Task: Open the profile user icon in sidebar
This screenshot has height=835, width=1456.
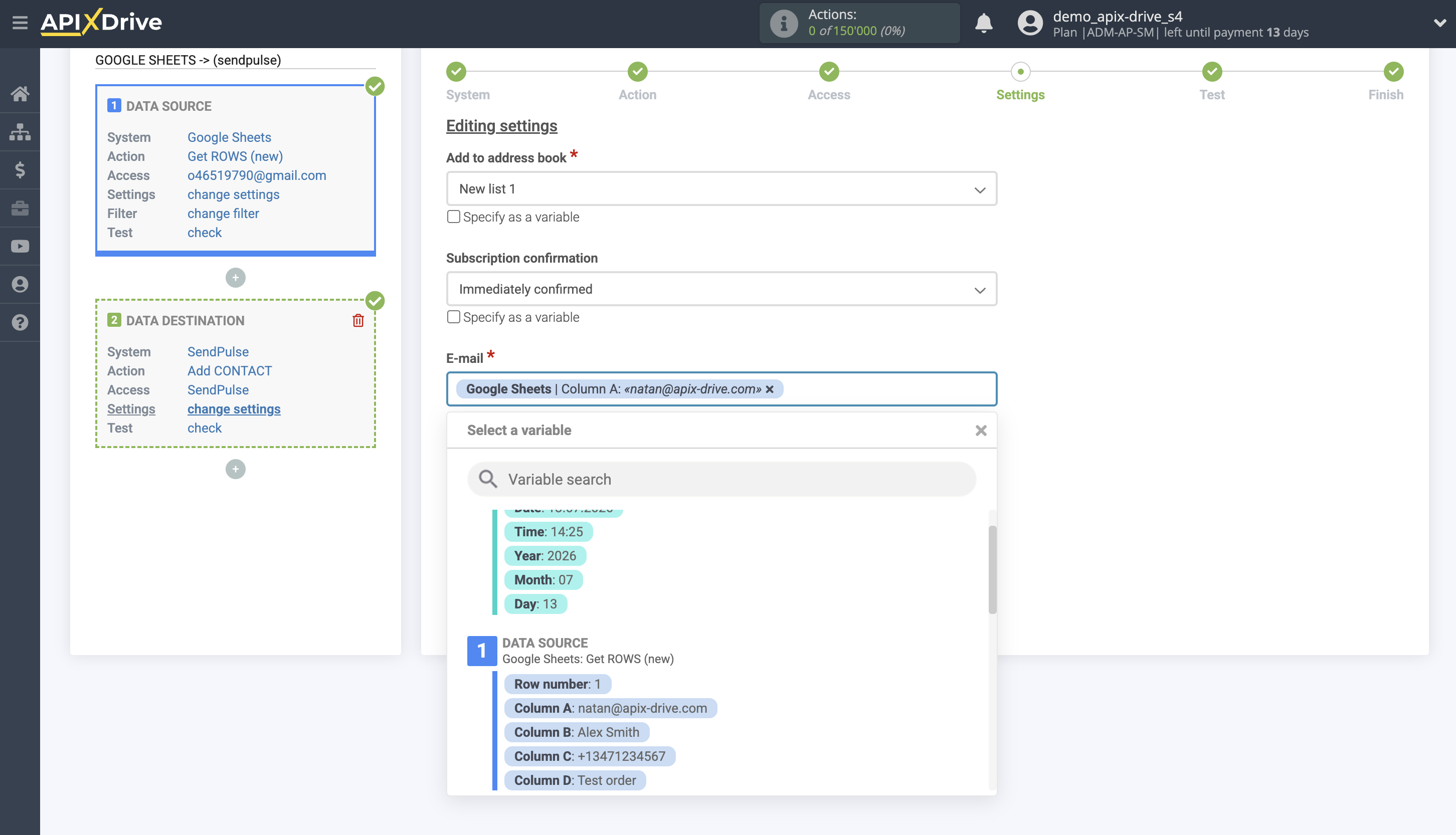Action: coord(20,284)
